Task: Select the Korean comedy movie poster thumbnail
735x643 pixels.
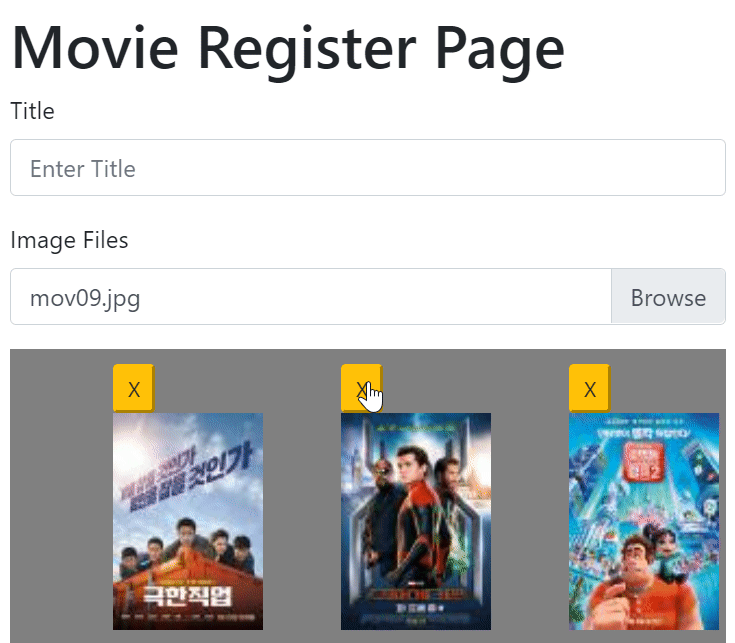Action: click(x=188, y=521)
